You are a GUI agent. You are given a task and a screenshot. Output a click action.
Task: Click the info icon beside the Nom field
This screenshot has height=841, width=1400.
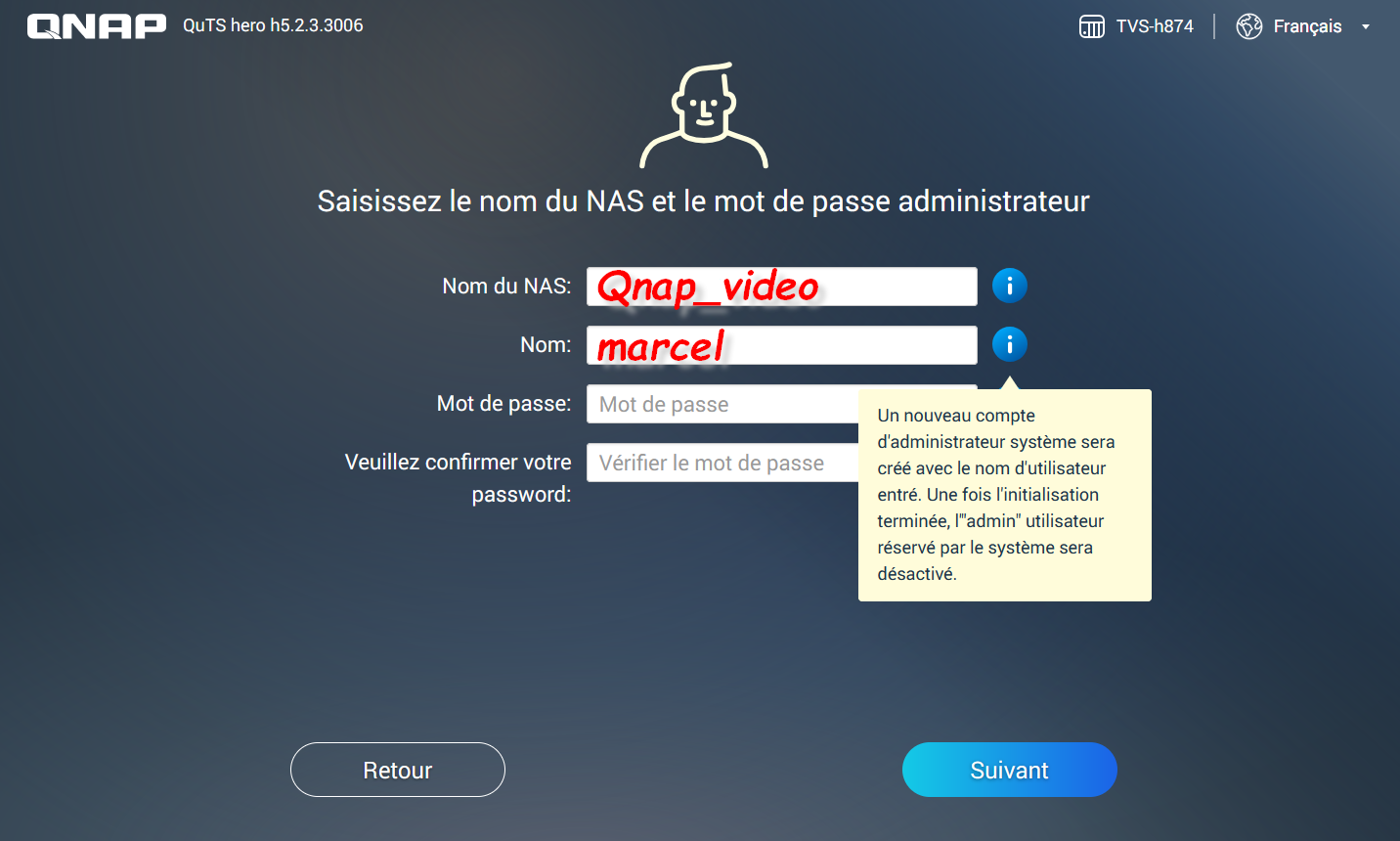coord(1009,344)
